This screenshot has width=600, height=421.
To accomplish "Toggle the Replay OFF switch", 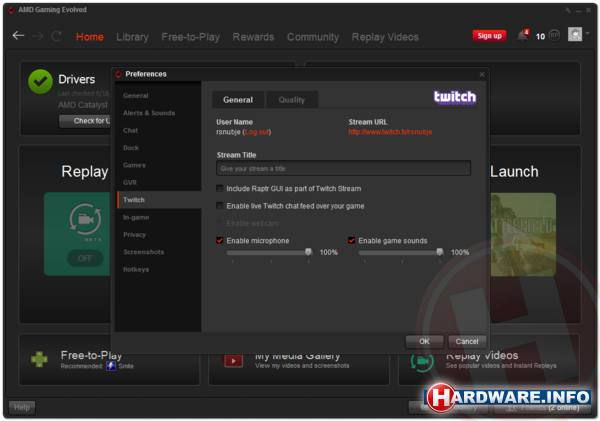I will coord(85,258).
